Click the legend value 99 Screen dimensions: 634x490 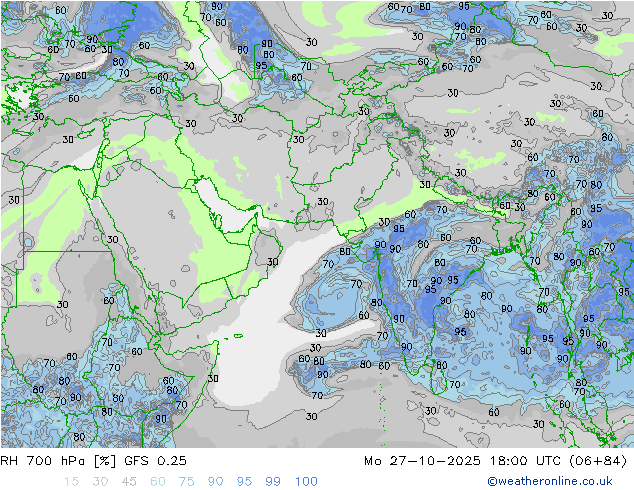[273, 482]
